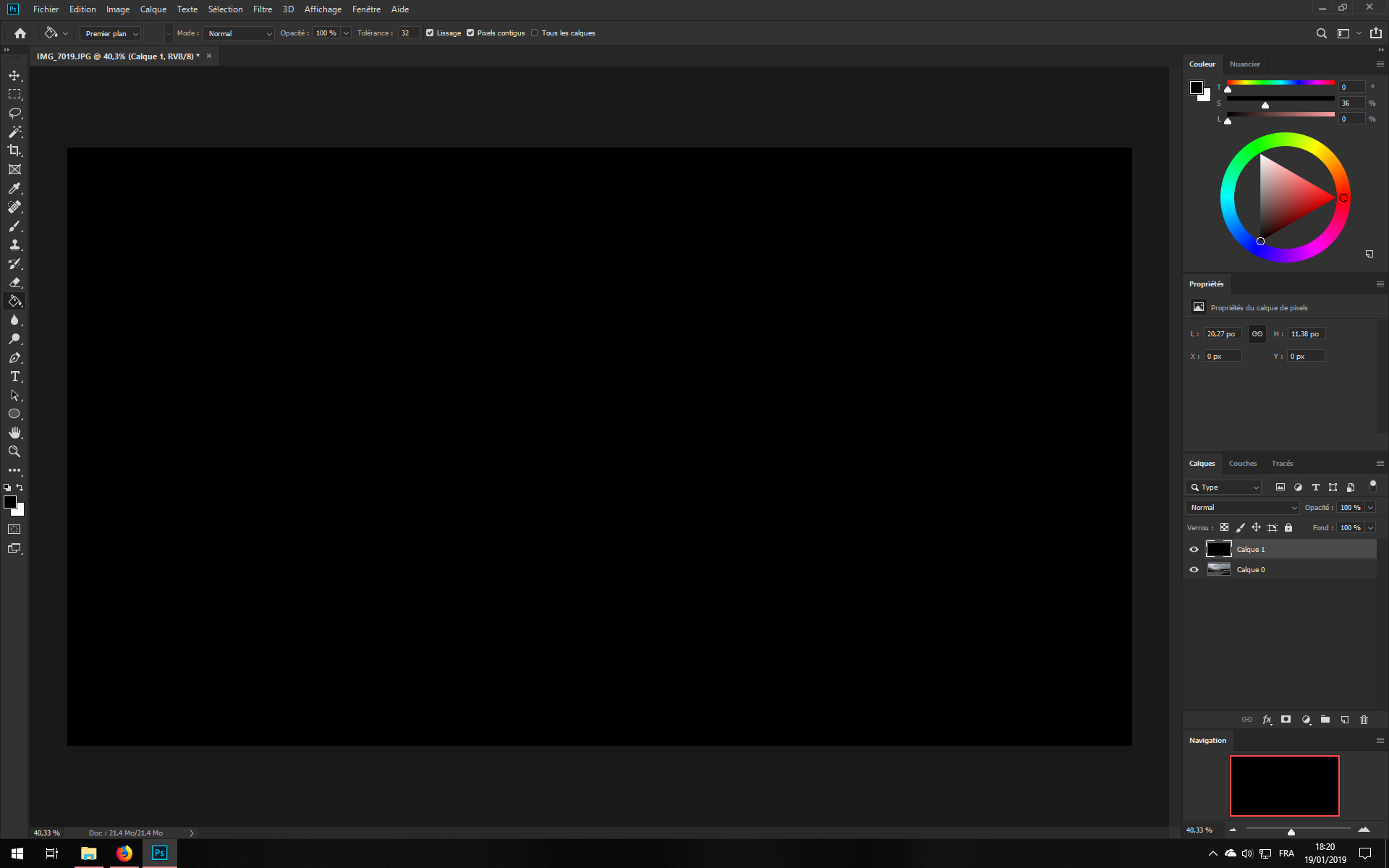Screen dimensions: 1389x868
Task: Select the Clone Stamp tool
Action: pyautogui.click(x=14, y=244)
